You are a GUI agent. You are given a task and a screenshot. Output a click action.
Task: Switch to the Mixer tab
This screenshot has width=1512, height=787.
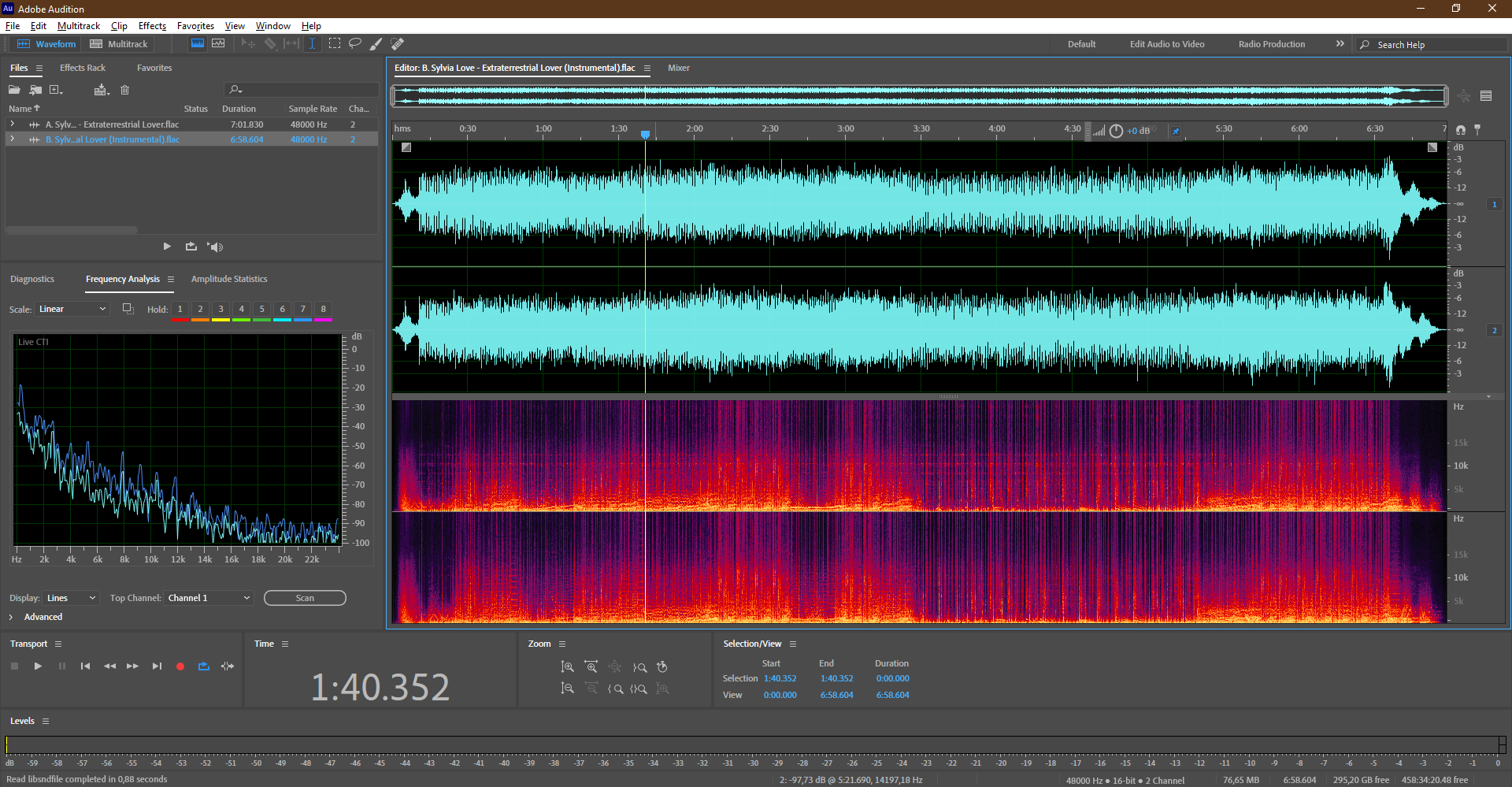pos(679,68)
